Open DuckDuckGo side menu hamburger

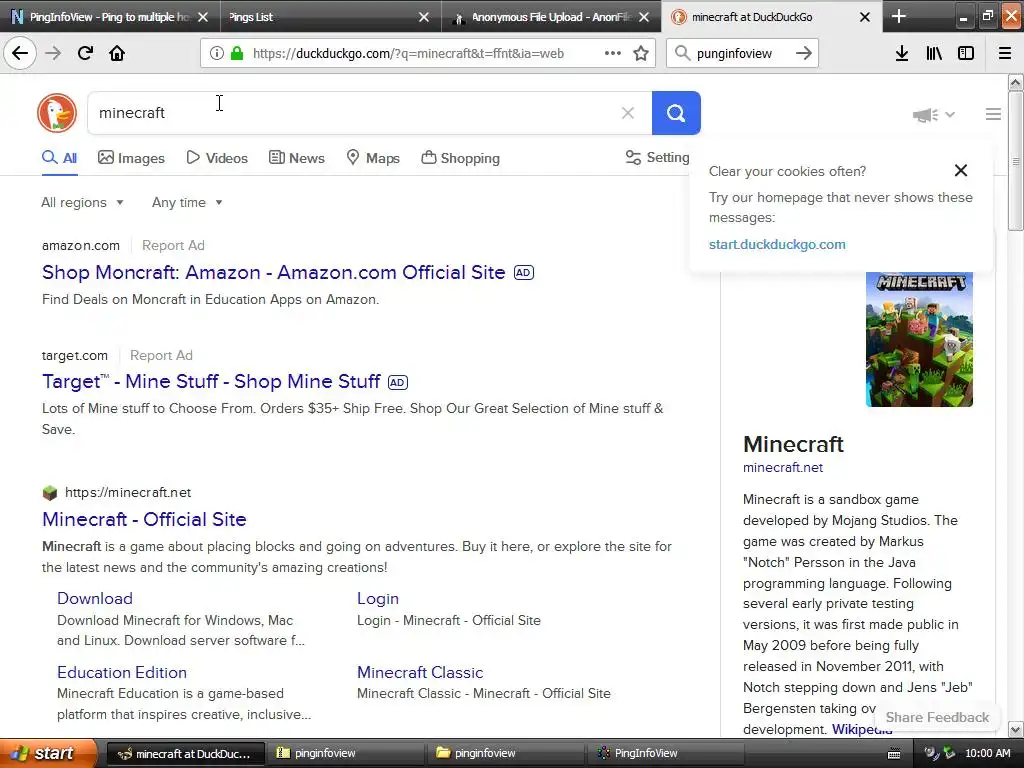coord(993,114)
